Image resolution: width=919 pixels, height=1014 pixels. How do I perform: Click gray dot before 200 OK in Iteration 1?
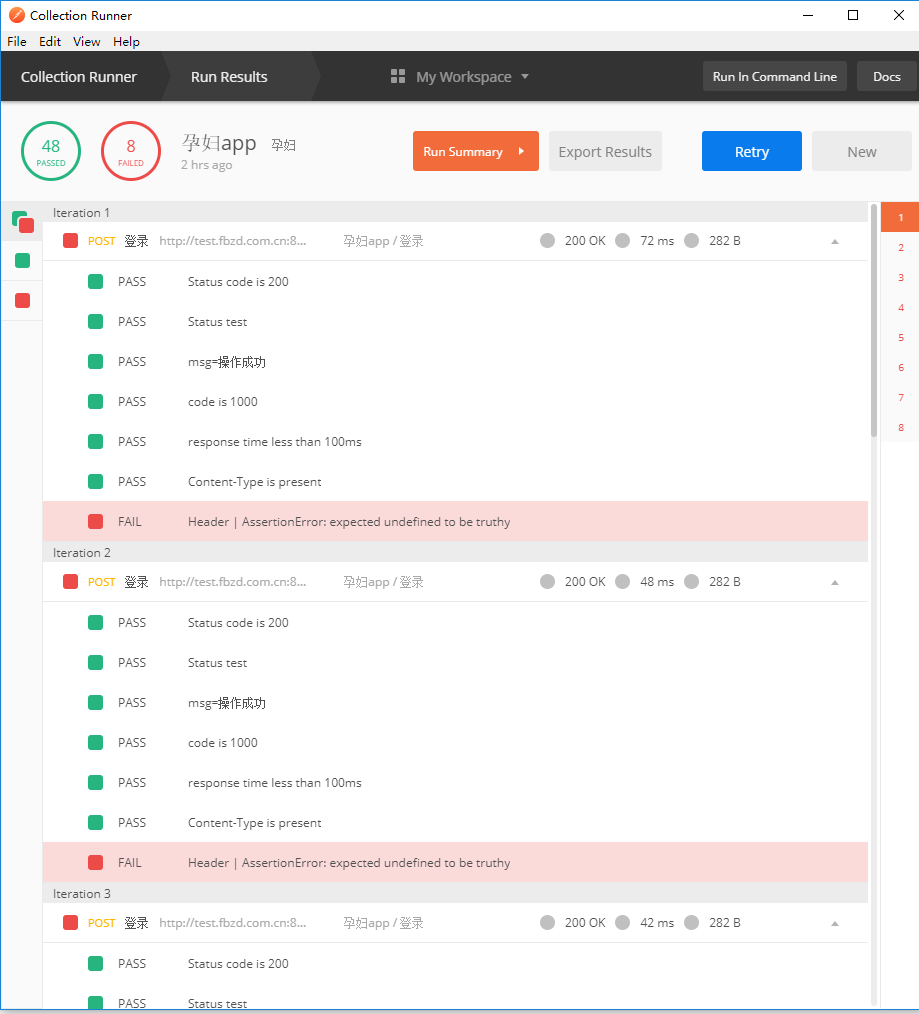click(548, 241)
